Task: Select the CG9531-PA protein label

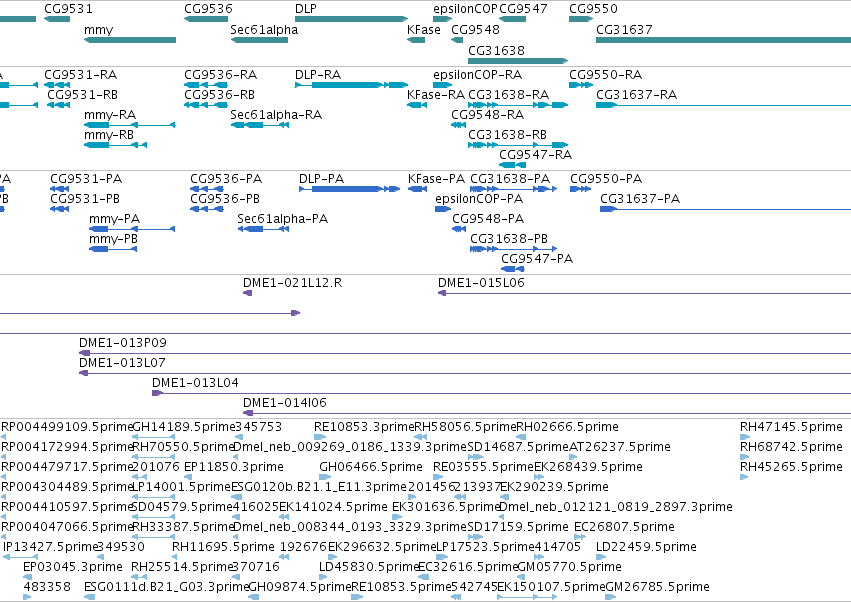Action: (x=86, y=179)
